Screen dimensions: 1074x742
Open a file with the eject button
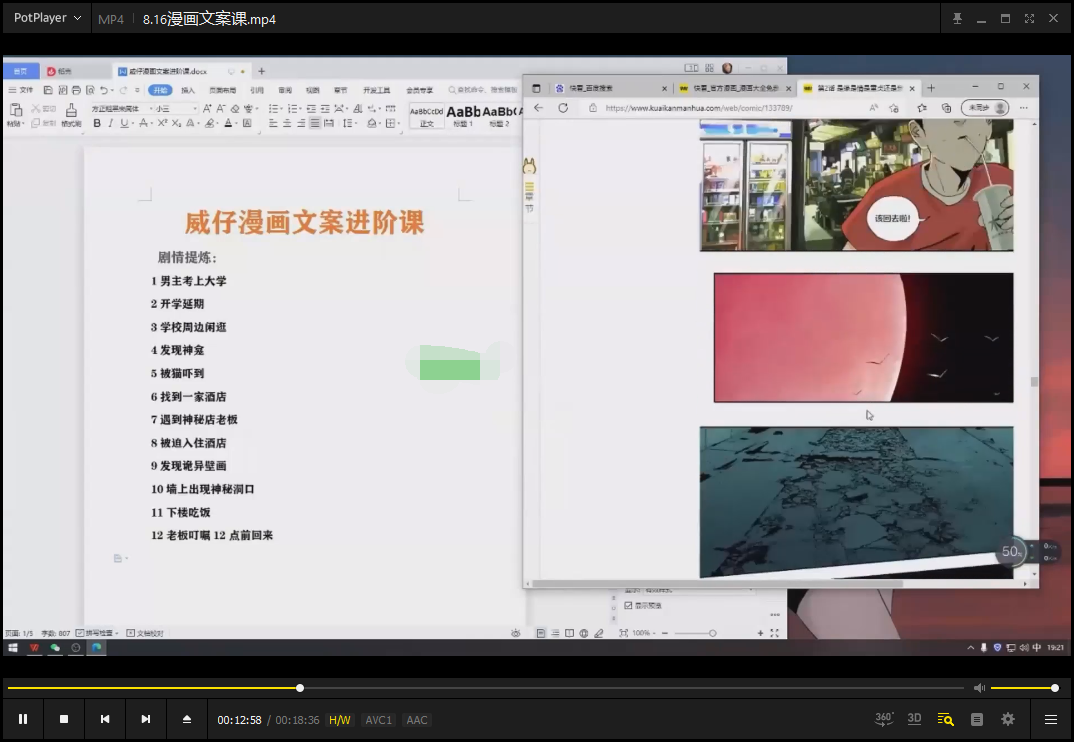click(x=186, y=719)
